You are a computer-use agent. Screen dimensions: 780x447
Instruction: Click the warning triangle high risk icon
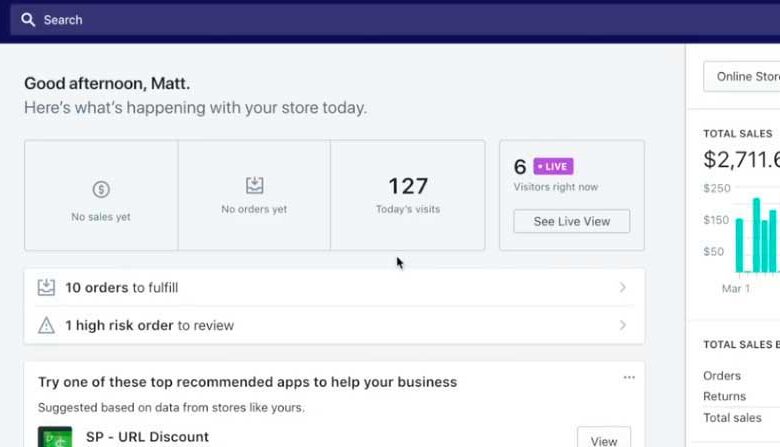pyautogui.click(x=46, y=325)
